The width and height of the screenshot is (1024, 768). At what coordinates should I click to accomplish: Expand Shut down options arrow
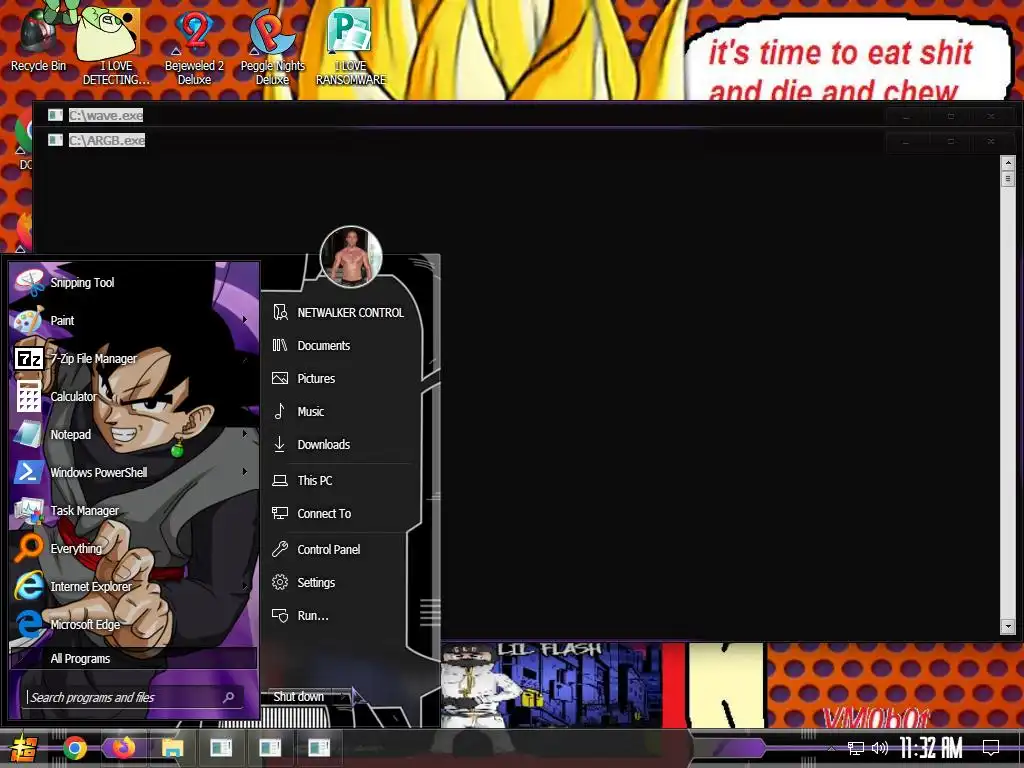(x=344, y=697)
